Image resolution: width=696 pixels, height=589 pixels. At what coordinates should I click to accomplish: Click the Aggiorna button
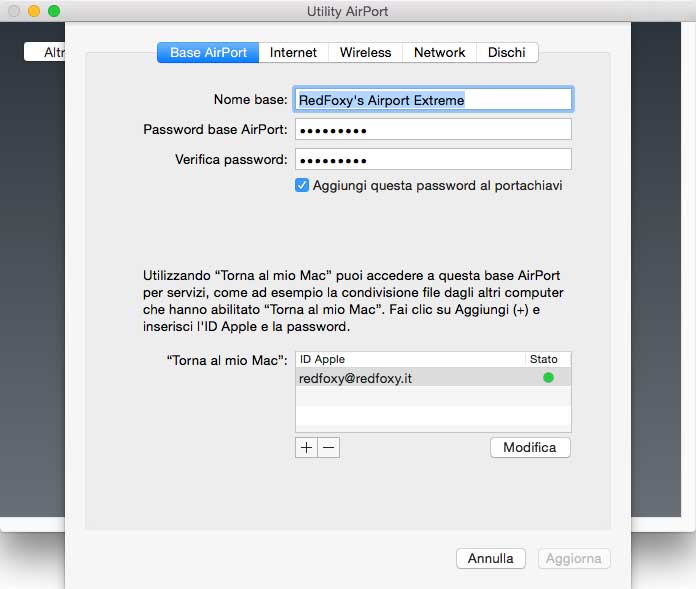(574, 558)
